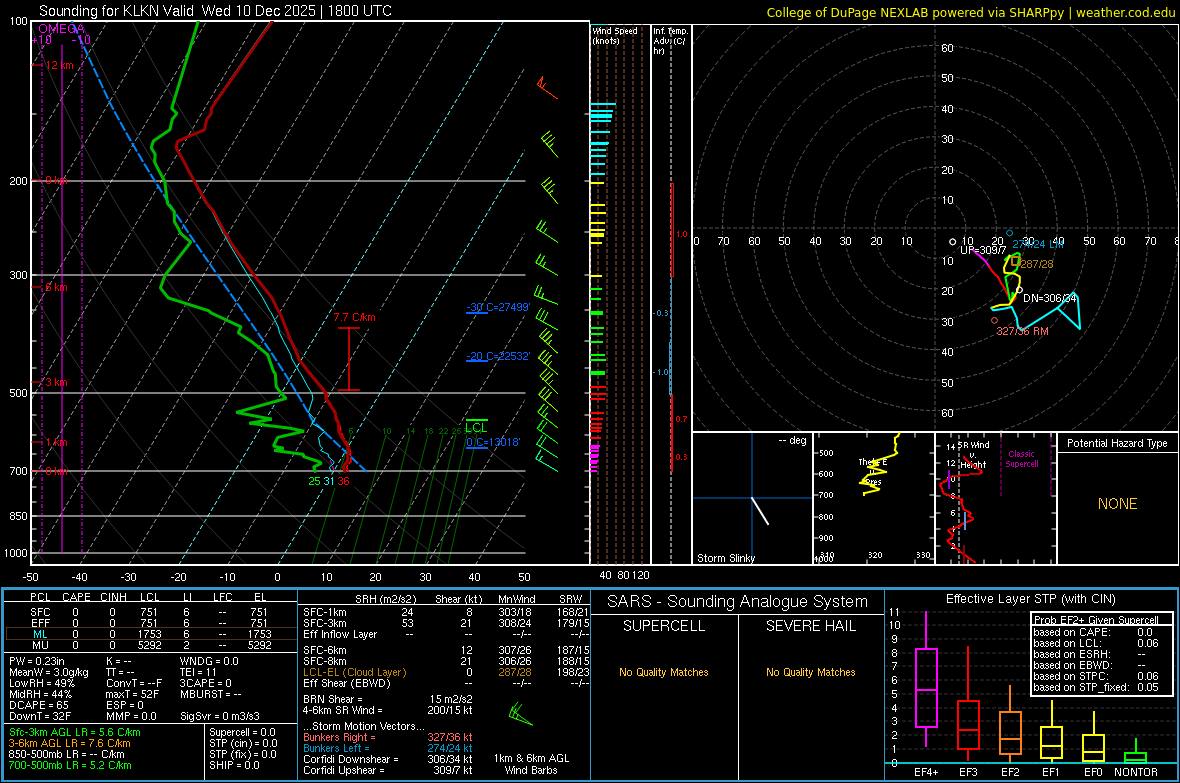The width and height of the screenshot is (1180, 783).
Task: Click the CAPE column header
Action: click(76, 597)
